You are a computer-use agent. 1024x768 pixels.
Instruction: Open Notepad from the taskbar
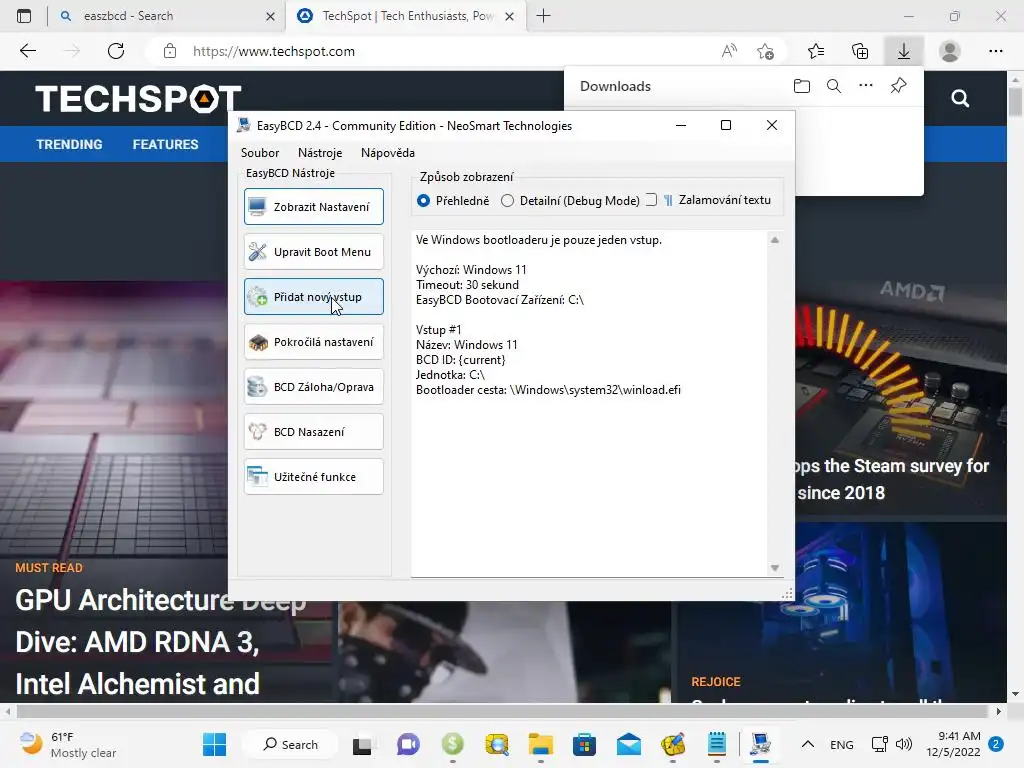pyautogui.click(x=717, y=744)
